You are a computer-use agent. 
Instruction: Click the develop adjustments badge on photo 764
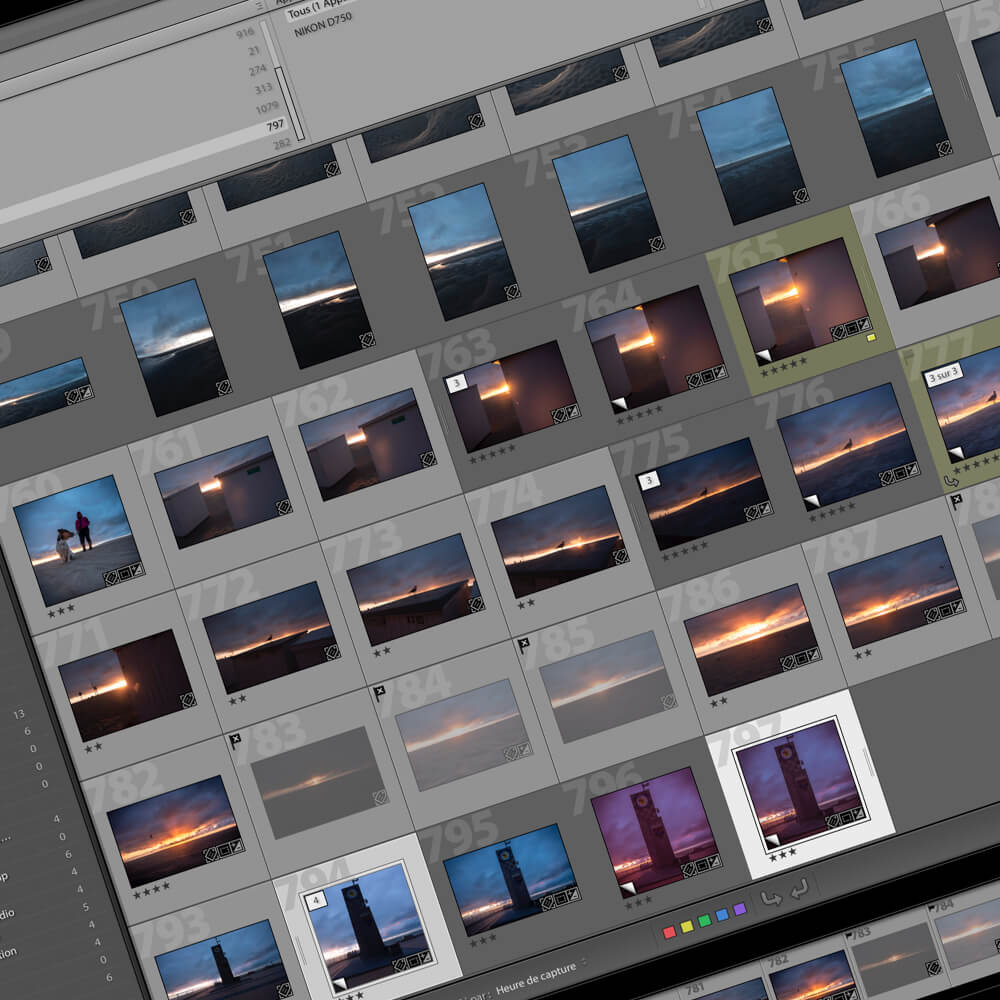pyautogui.click(x=719, y=373)
